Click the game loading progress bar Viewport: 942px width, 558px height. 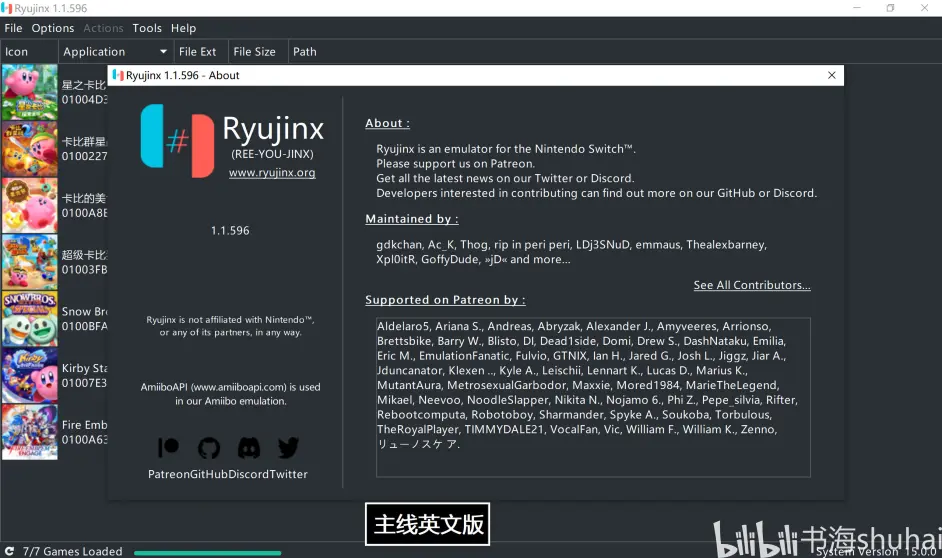point(207,553)
